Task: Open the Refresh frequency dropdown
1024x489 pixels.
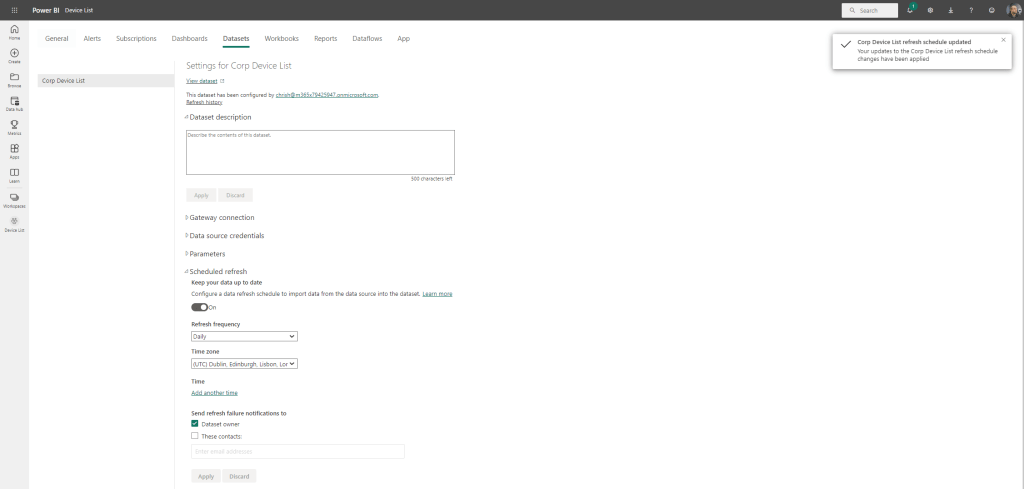Action: click(244, 336)
